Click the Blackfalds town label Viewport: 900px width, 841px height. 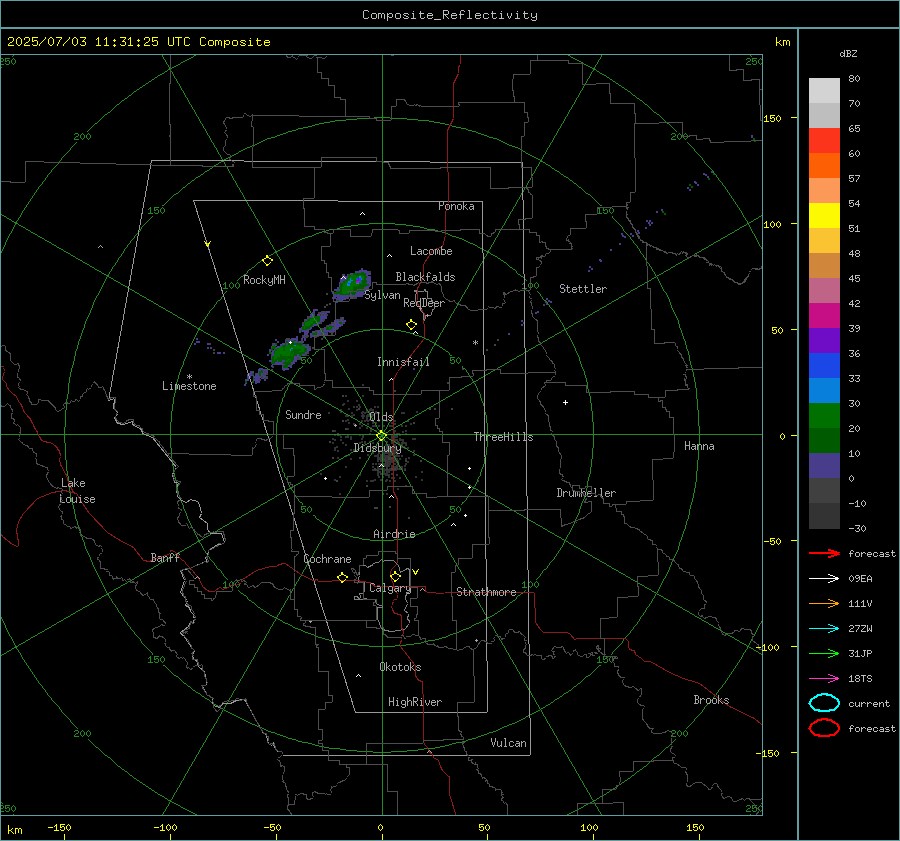(425, 277)
